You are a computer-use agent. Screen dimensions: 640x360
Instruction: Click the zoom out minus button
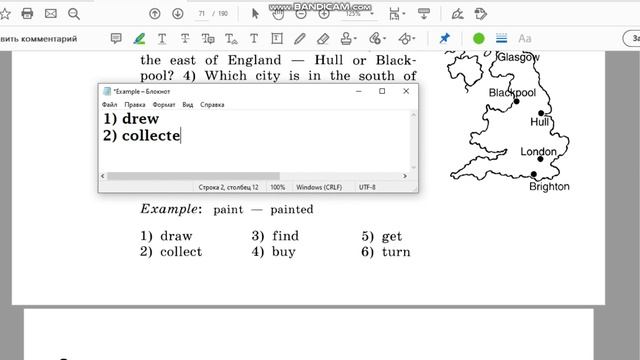click(x=301, y=14)
